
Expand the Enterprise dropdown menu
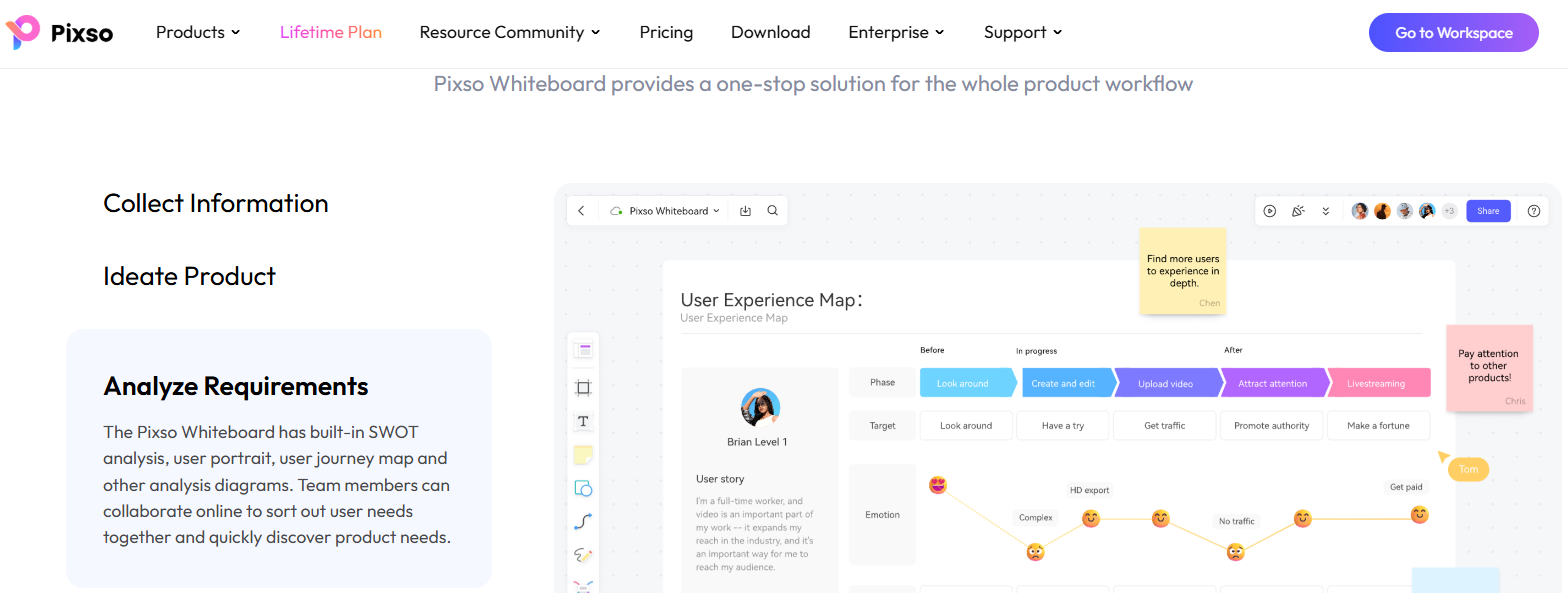point(897,32)
